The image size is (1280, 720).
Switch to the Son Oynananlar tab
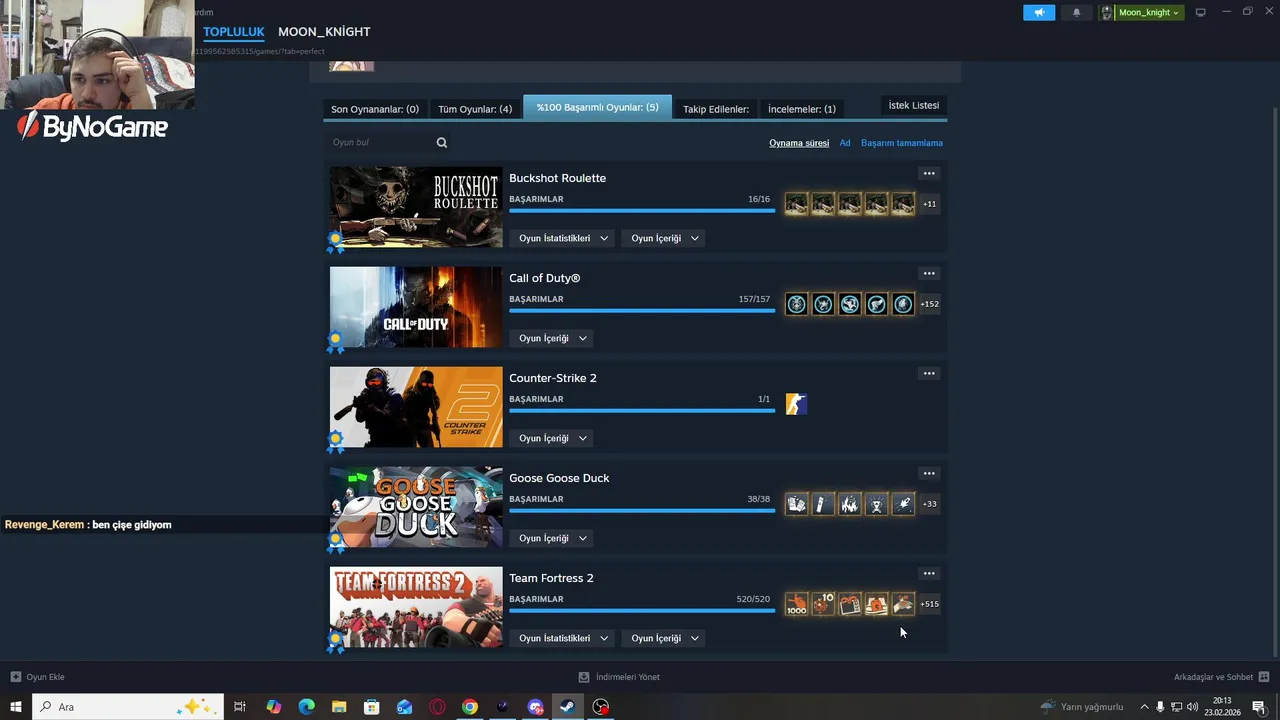tap(375, 109)
